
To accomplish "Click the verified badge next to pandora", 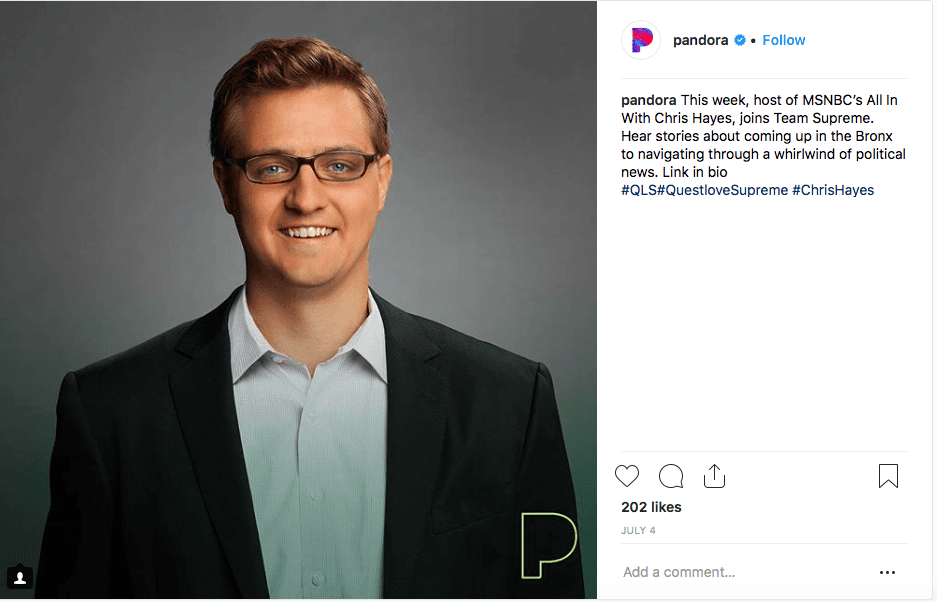I will [x=740, y=40].
